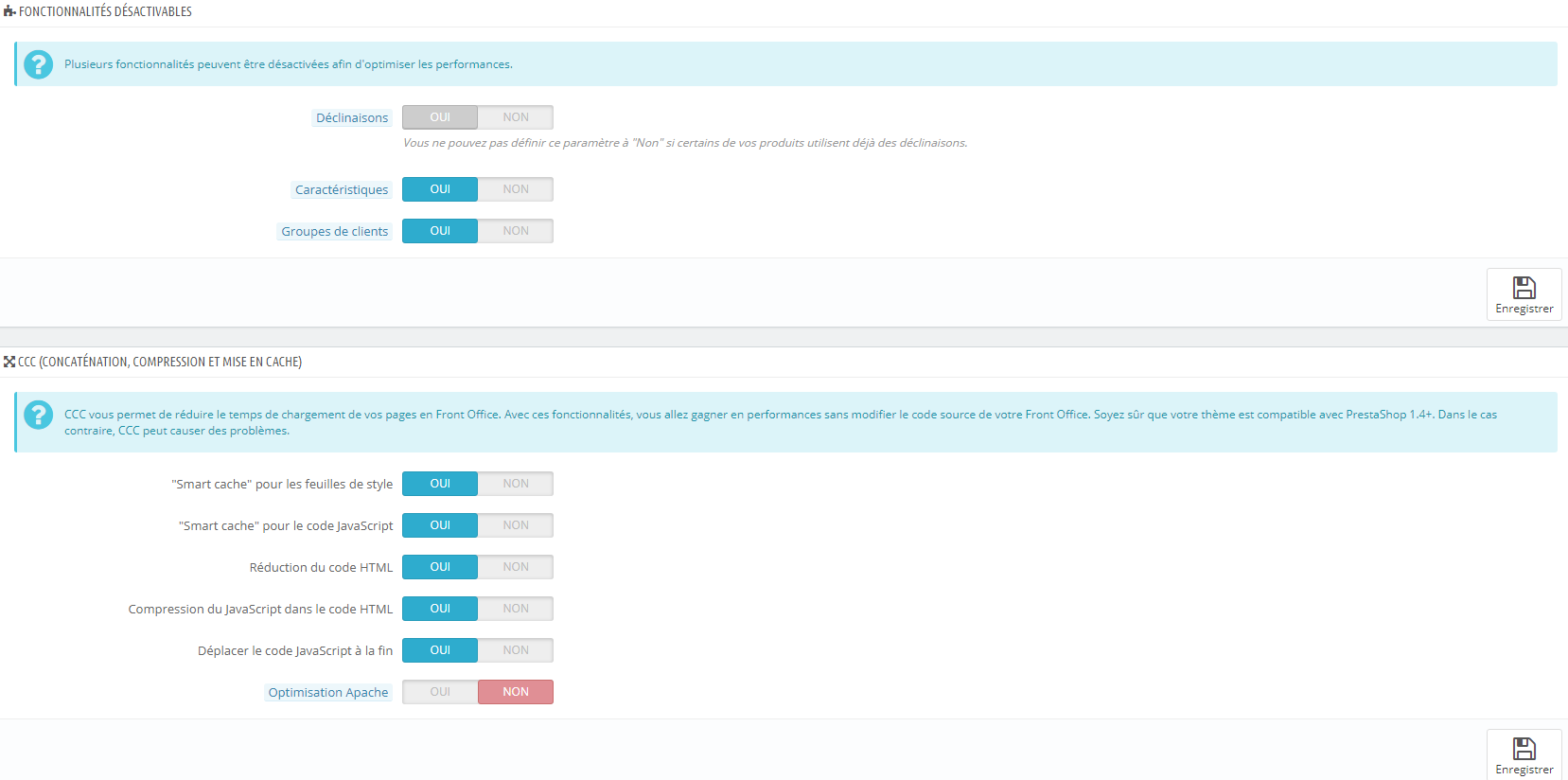Click the Fonctionnalités désactivables section title
This screenshot has width=1568, height=780.
[105, 11]
